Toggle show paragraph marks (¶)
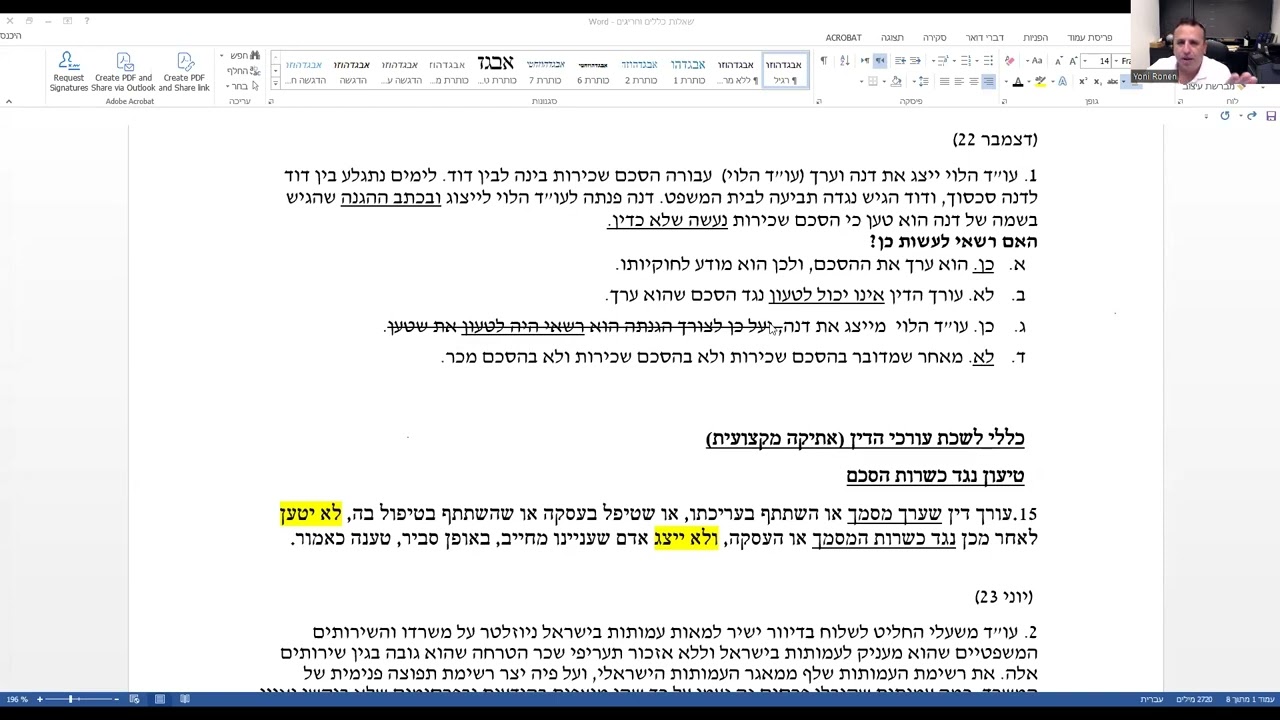 823,61
